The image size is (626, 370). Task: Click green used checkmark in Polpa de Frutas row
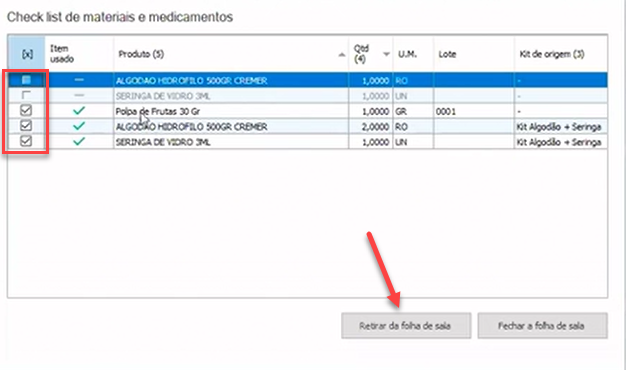pyautogui.click(x=79, y=111)
